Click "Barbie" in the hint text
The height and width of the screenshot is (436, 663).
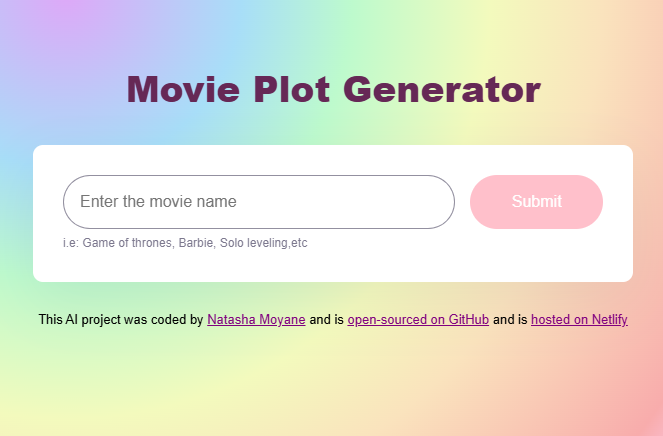[195, 243]
